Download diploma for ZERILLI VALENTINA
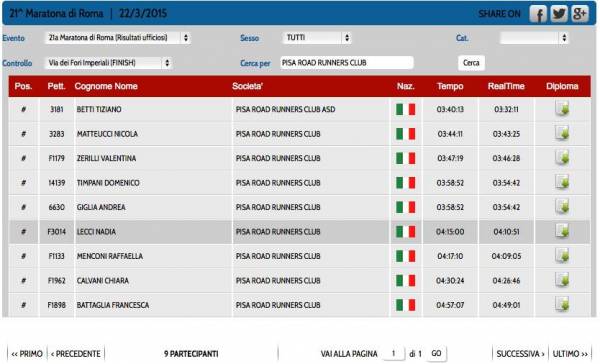 pyautogui.click(x=562, y=158)
